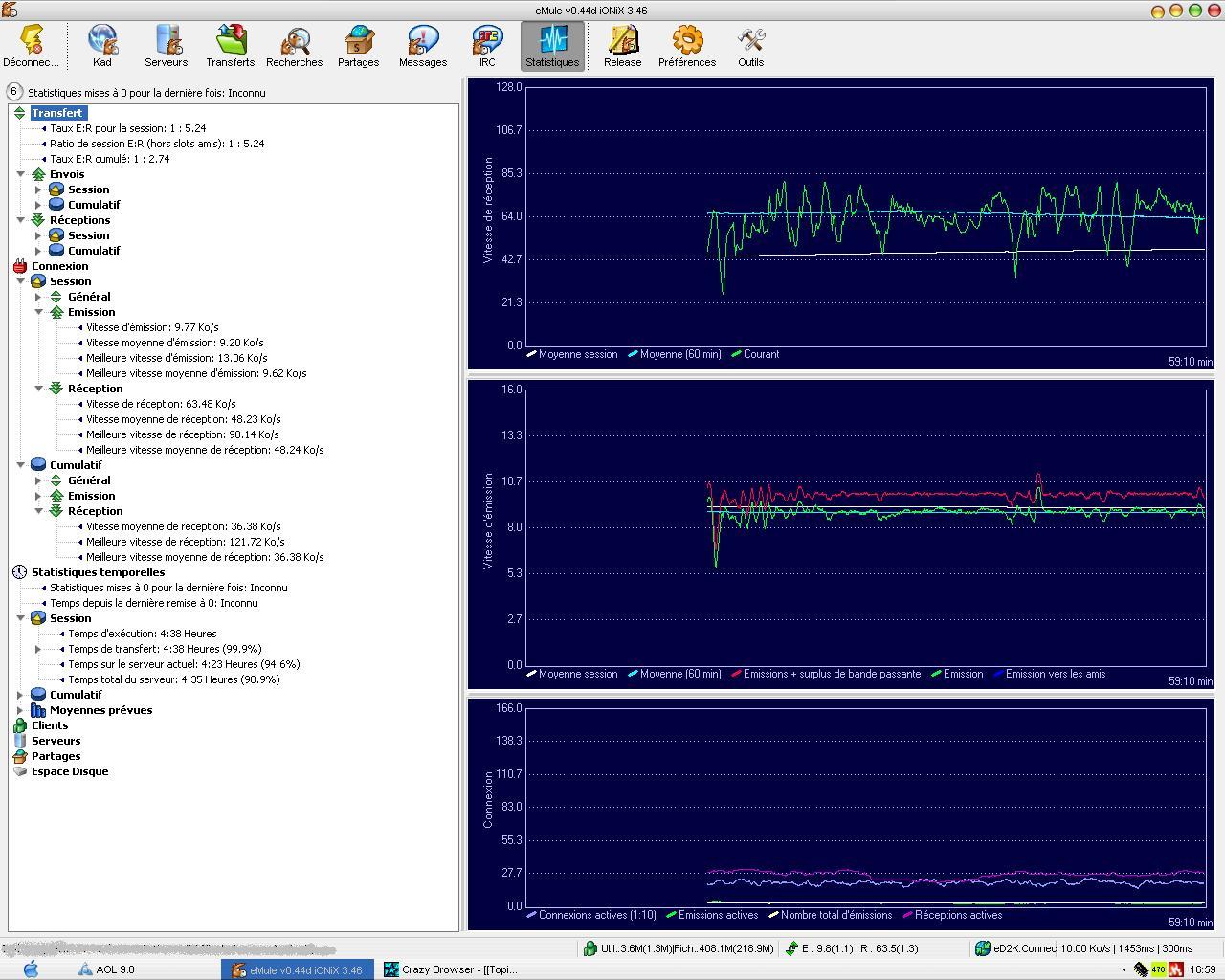Click the statistics reset icon numbered 6
Screen dimensions: 1225x980
click(x=14, y=92)
